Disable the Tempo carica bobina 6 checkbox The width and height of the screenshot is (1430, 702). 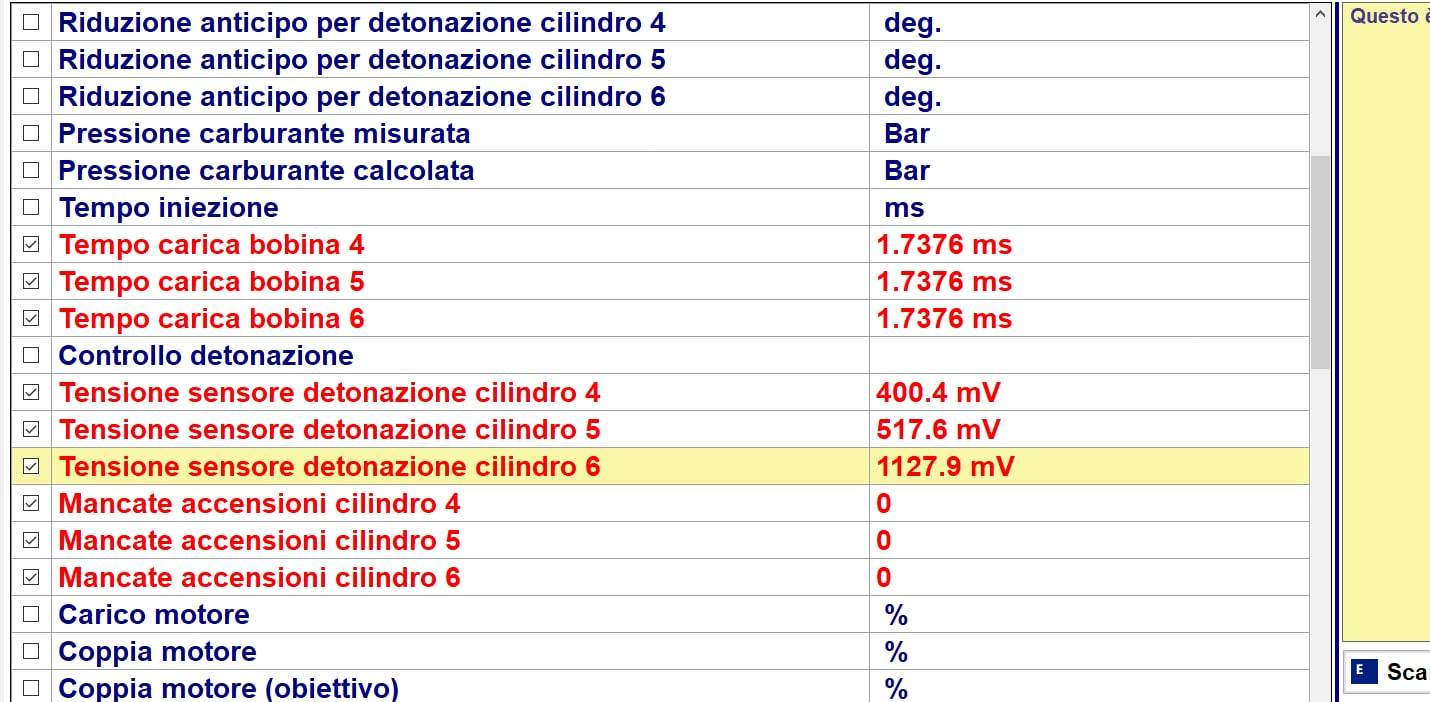point(31,318)
